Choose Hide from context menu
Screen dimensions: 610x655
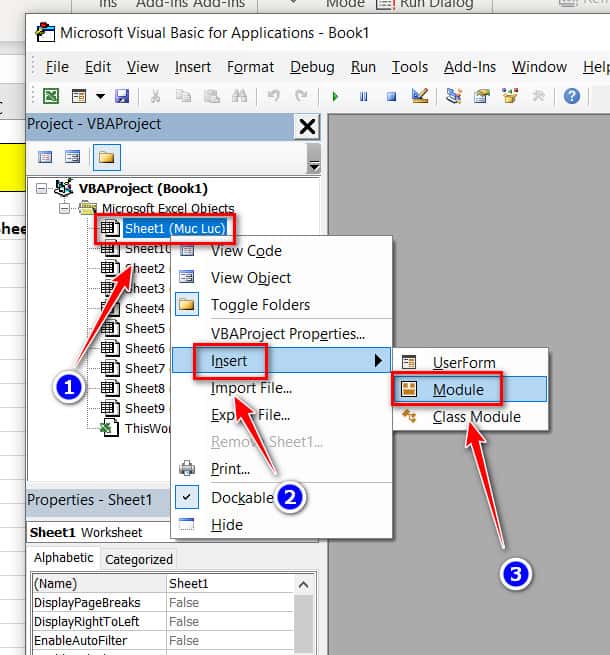click(281, 525)
